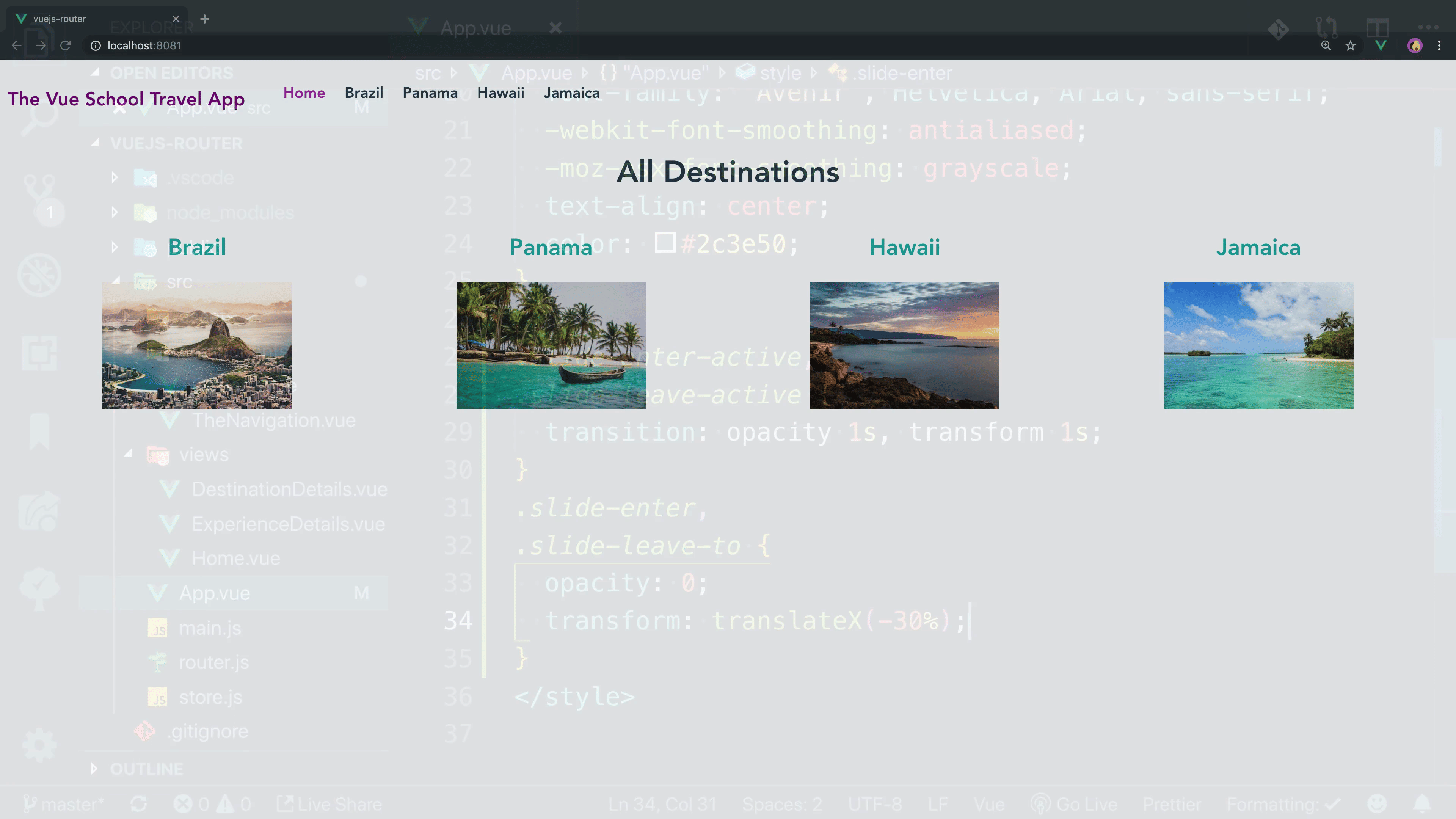Open the Hawaii destination heading
Viewport: 1456px width, 819px height.
(x=904, y=247)
